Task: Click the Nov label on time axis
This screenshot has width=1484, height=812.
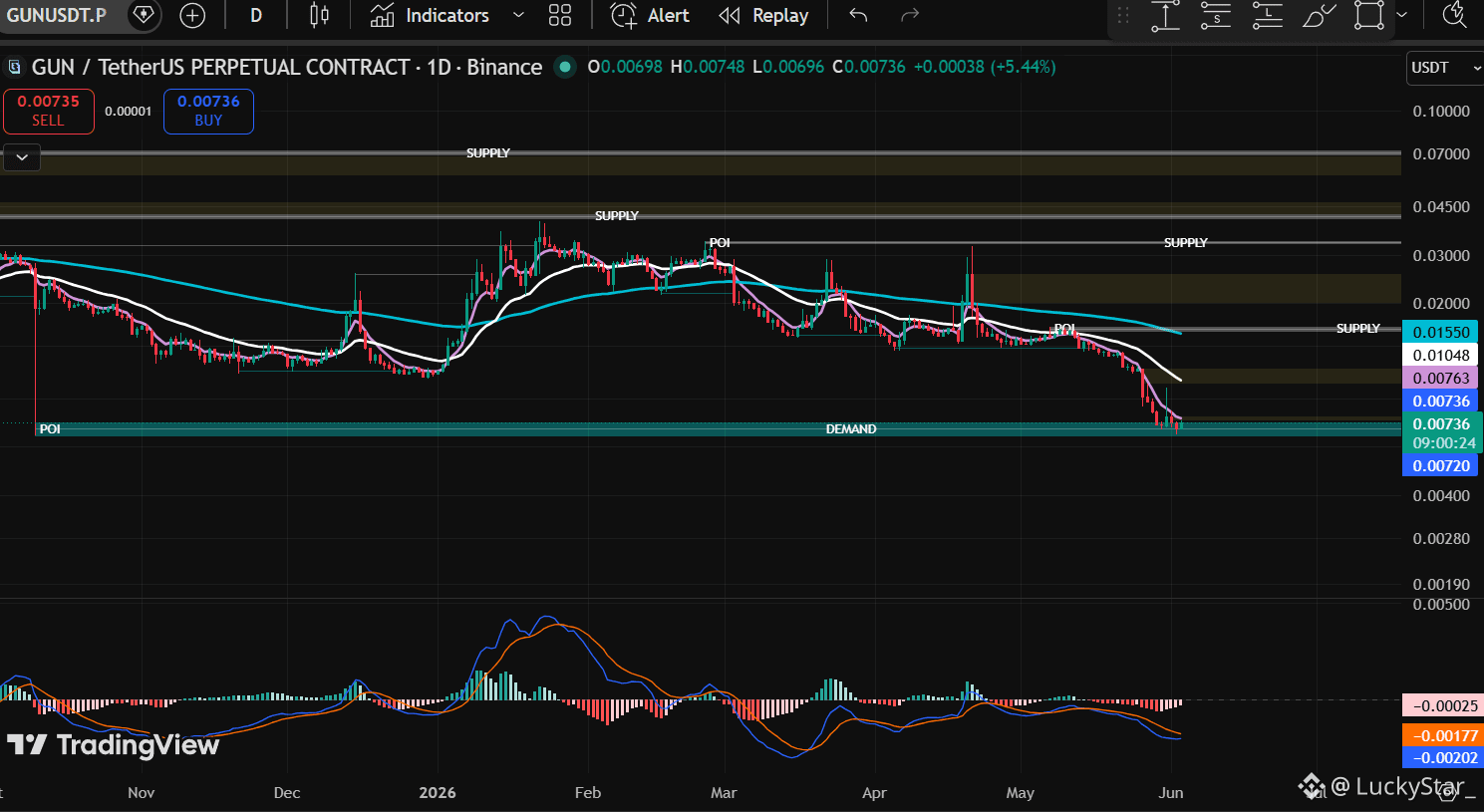Action: pyautogui.click(x=142, y=792)
